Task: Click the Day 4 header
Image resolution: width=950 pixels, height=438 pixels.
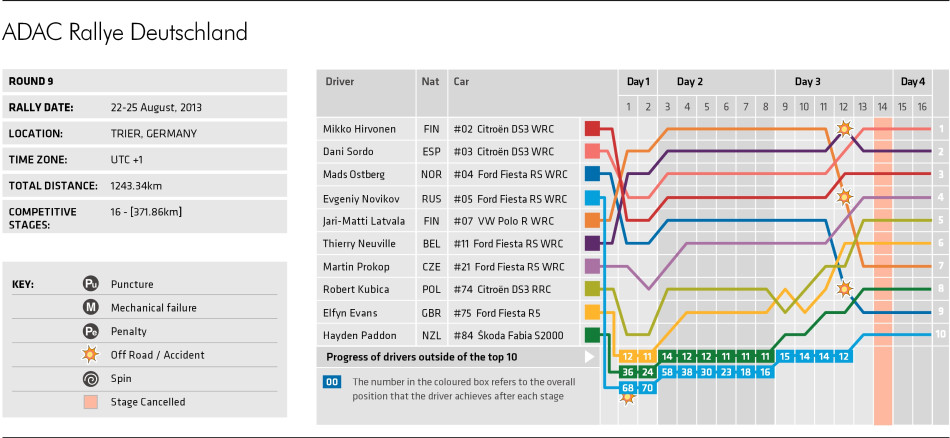Action: coord(912,82)
